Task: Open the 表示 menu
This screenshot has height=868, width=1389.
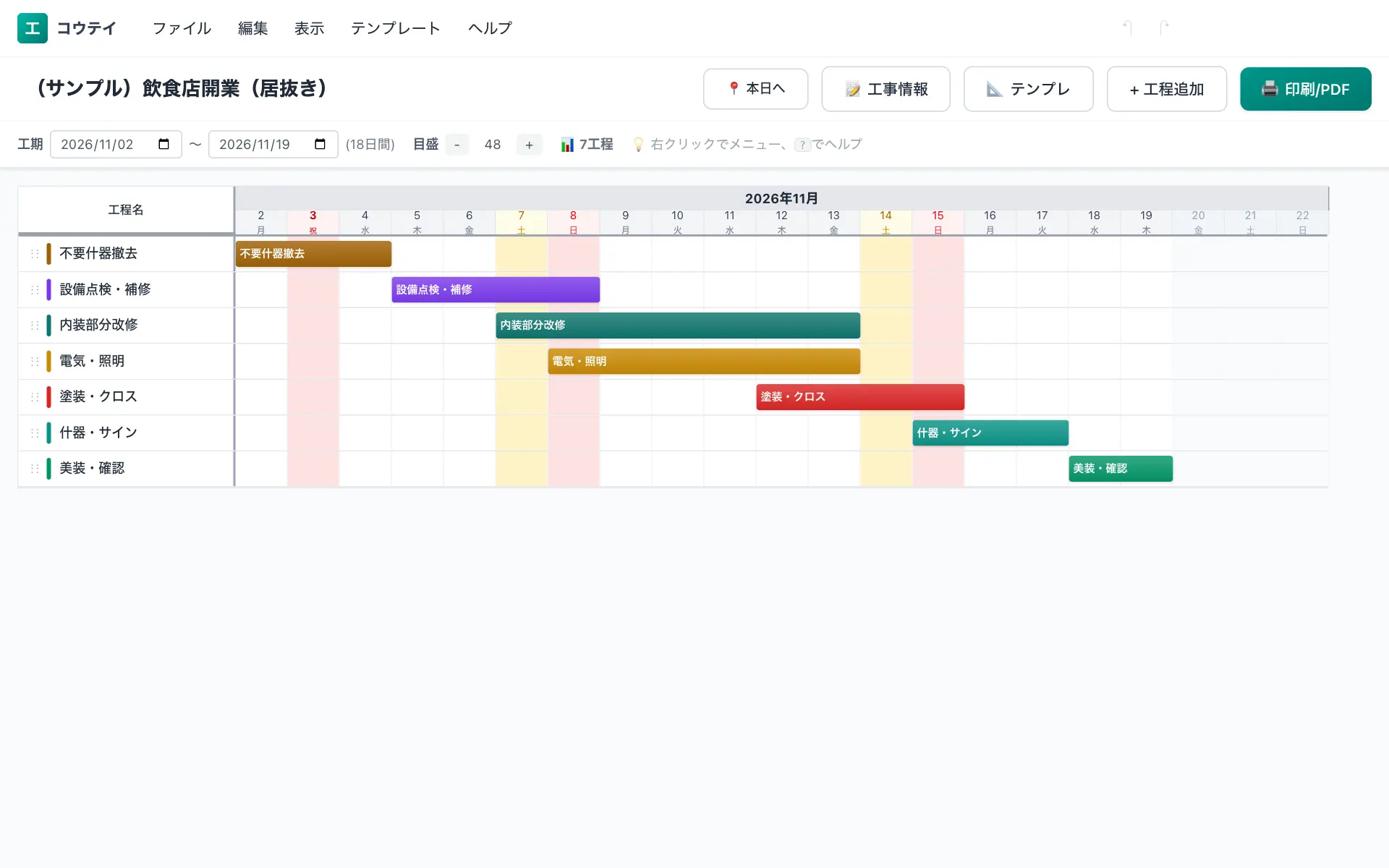Action: coord(309,28)
